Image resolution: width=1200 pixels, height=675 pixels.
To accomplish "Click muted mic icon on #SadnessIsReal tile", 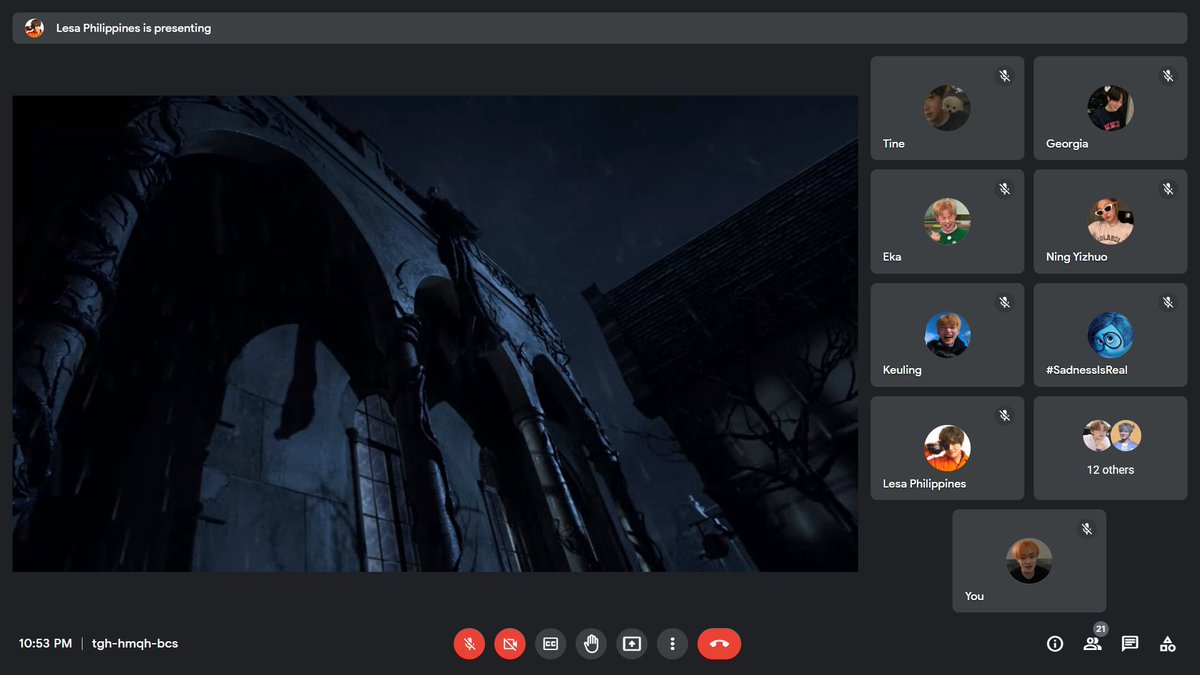I will pyautogui.click(x=1167, y=302).
